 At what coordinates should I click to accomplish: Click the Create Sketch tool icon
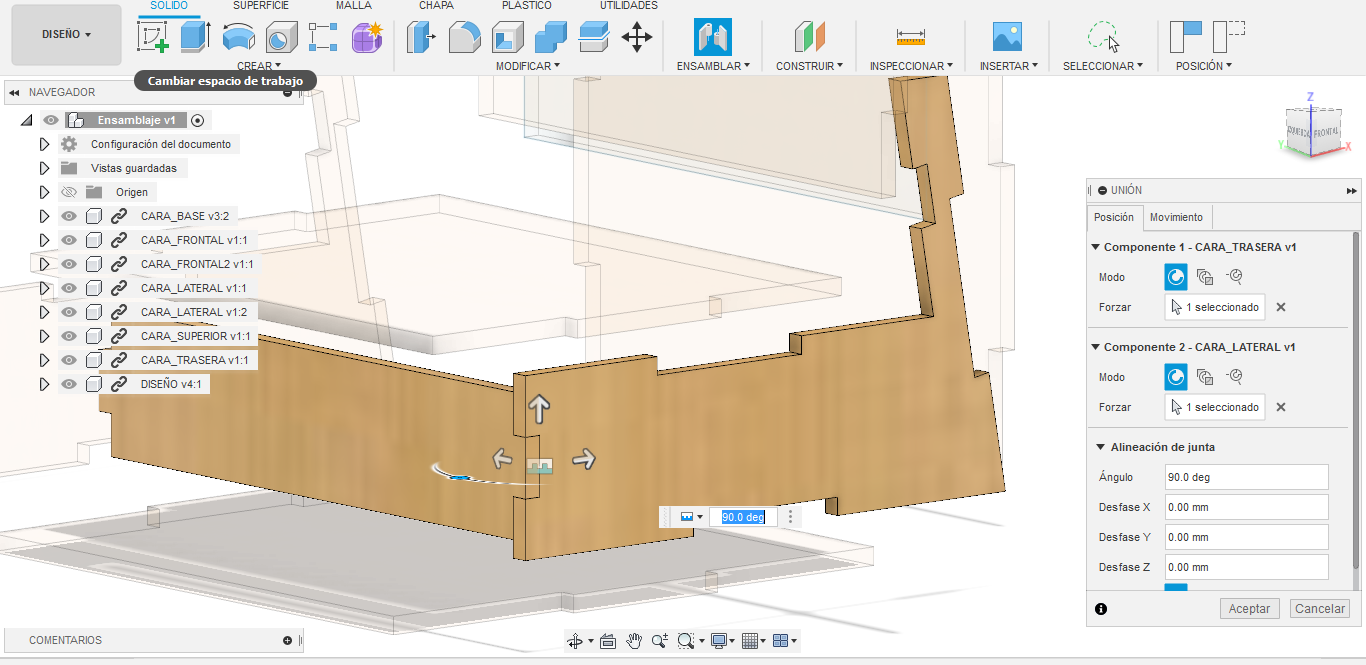pyautogui.click(x=153, y=38)
